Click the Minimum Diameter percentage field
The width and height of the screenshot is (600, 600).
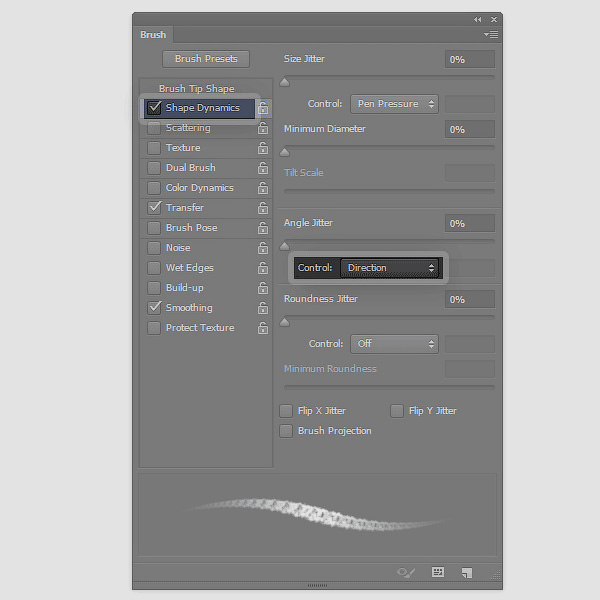(x=470, y=129)
